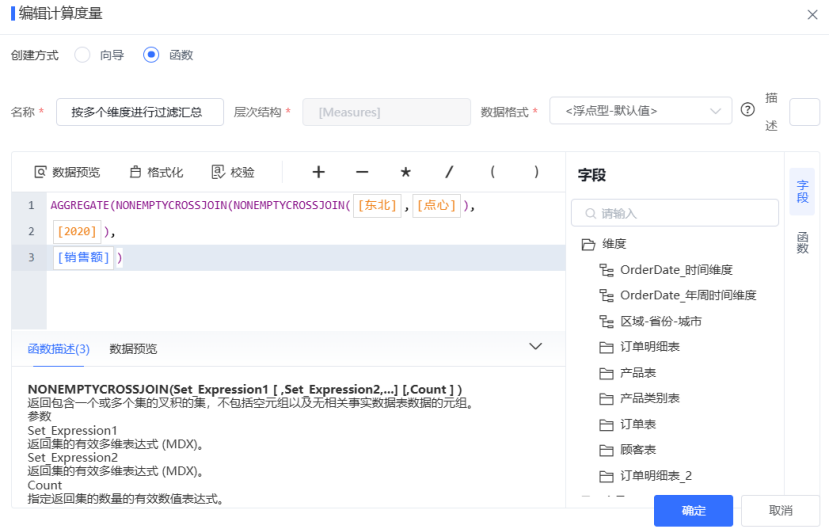Screen dimensions: 830x530
Task: Click line number 3 in editor gutter
Action: point(31,257)
